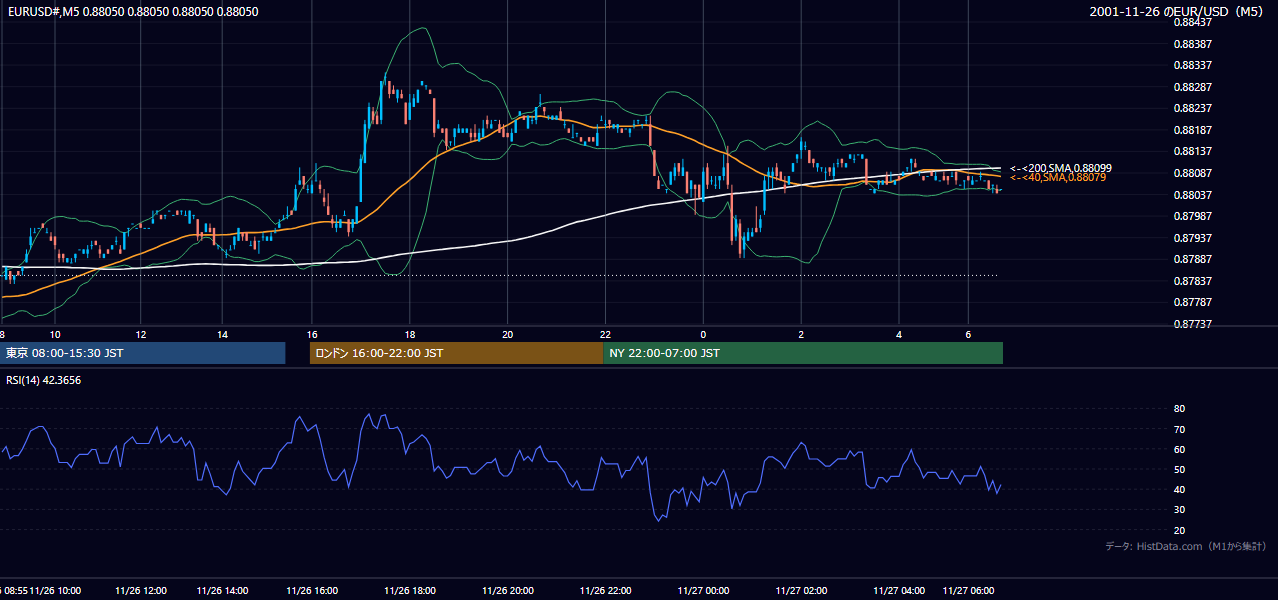Screen dimensions: 1278x600
Task: Click price level 0.88037 on the price axis
Action: point(1194,194)
